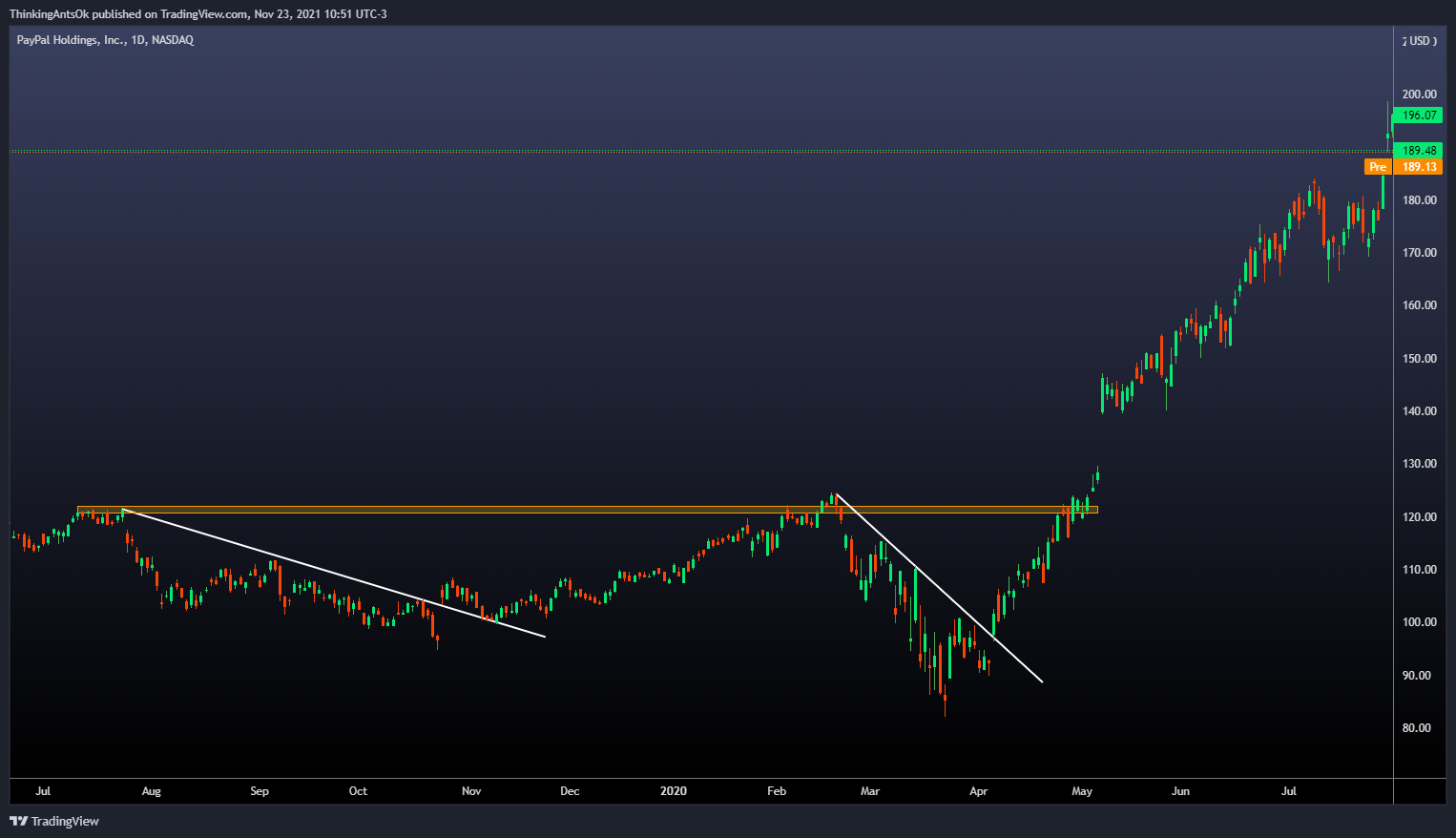Image resolution: width=1456 pixels, height=838 pixels.
Task: Click the 200.00 price axis label
Action: [x=1420, y=94]
